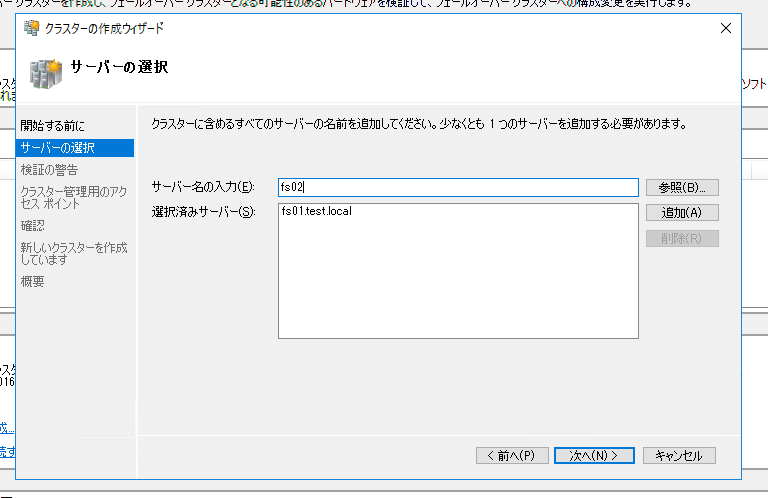Select the 検証の警告 wizard step
The height and width of the screenshot is (498, 768).
tap(49, 170)
